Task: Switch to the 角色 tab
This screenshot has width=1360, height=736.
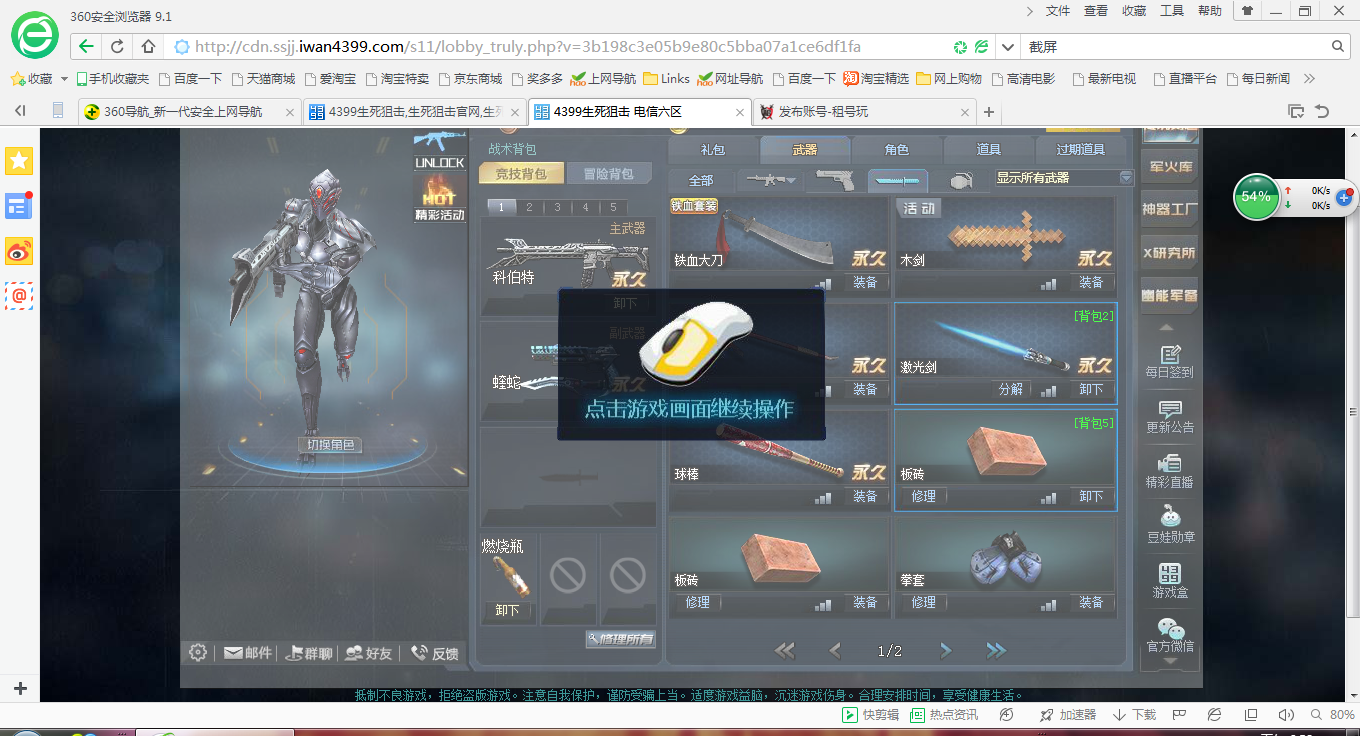Action: [x=897, y=150]
